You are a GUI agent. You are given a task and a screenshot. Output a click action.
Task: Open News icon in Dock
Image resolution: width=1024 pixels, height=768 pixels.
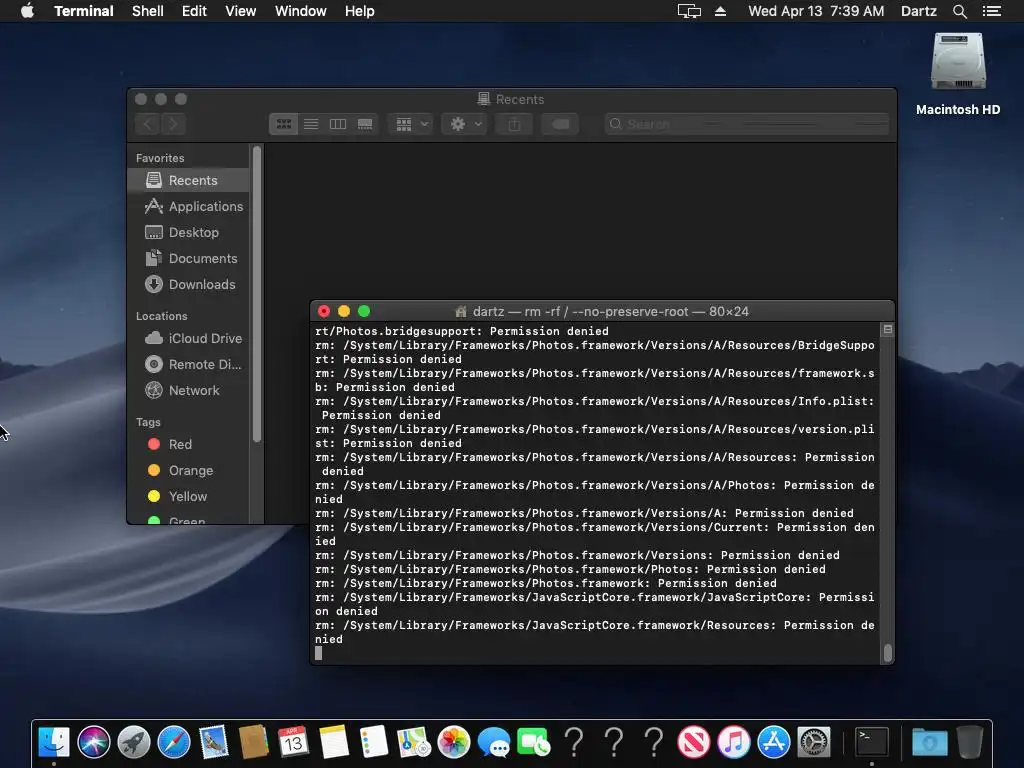click(694, 742)
